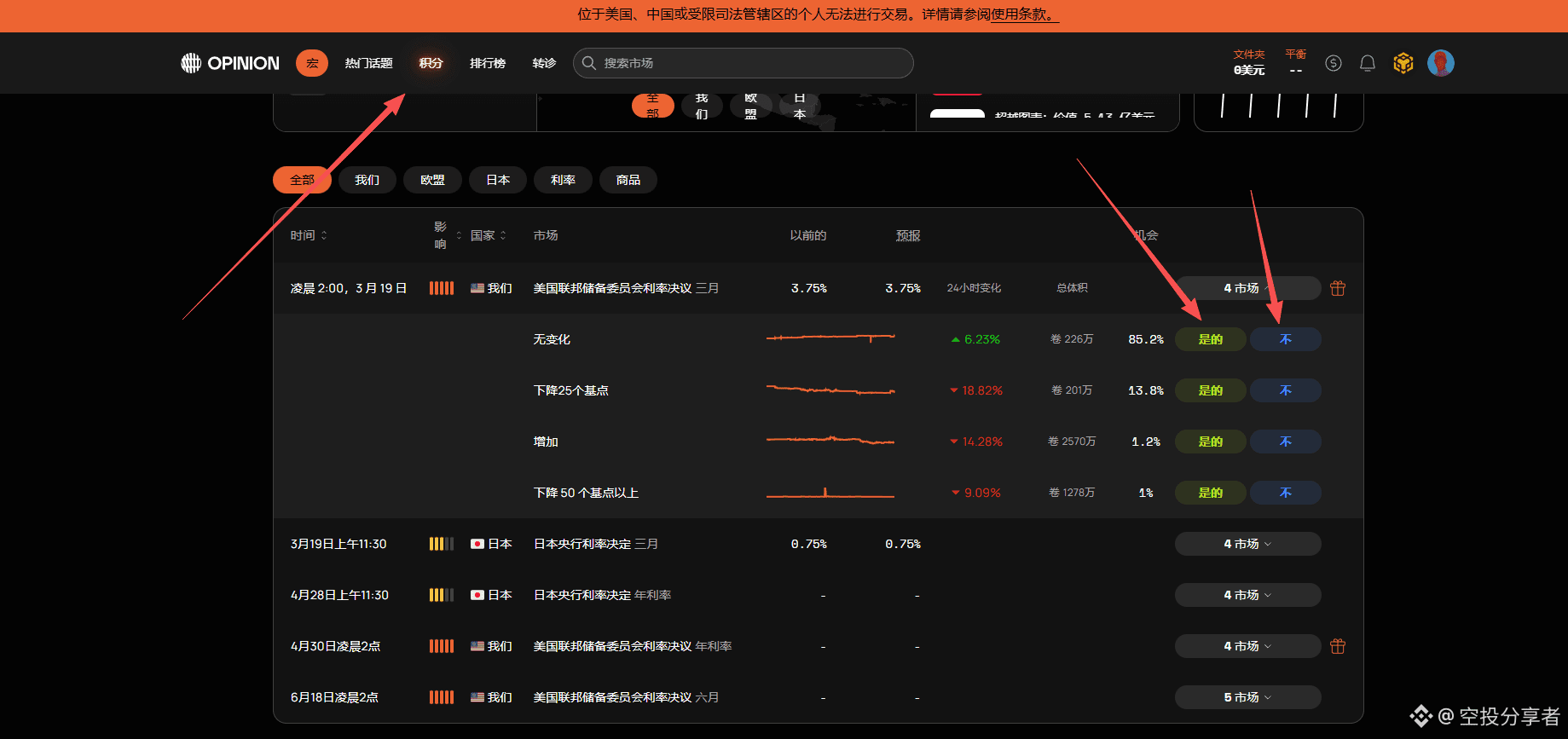Click the search magnifier icon
1568x739 pixels.
point(588,63)
